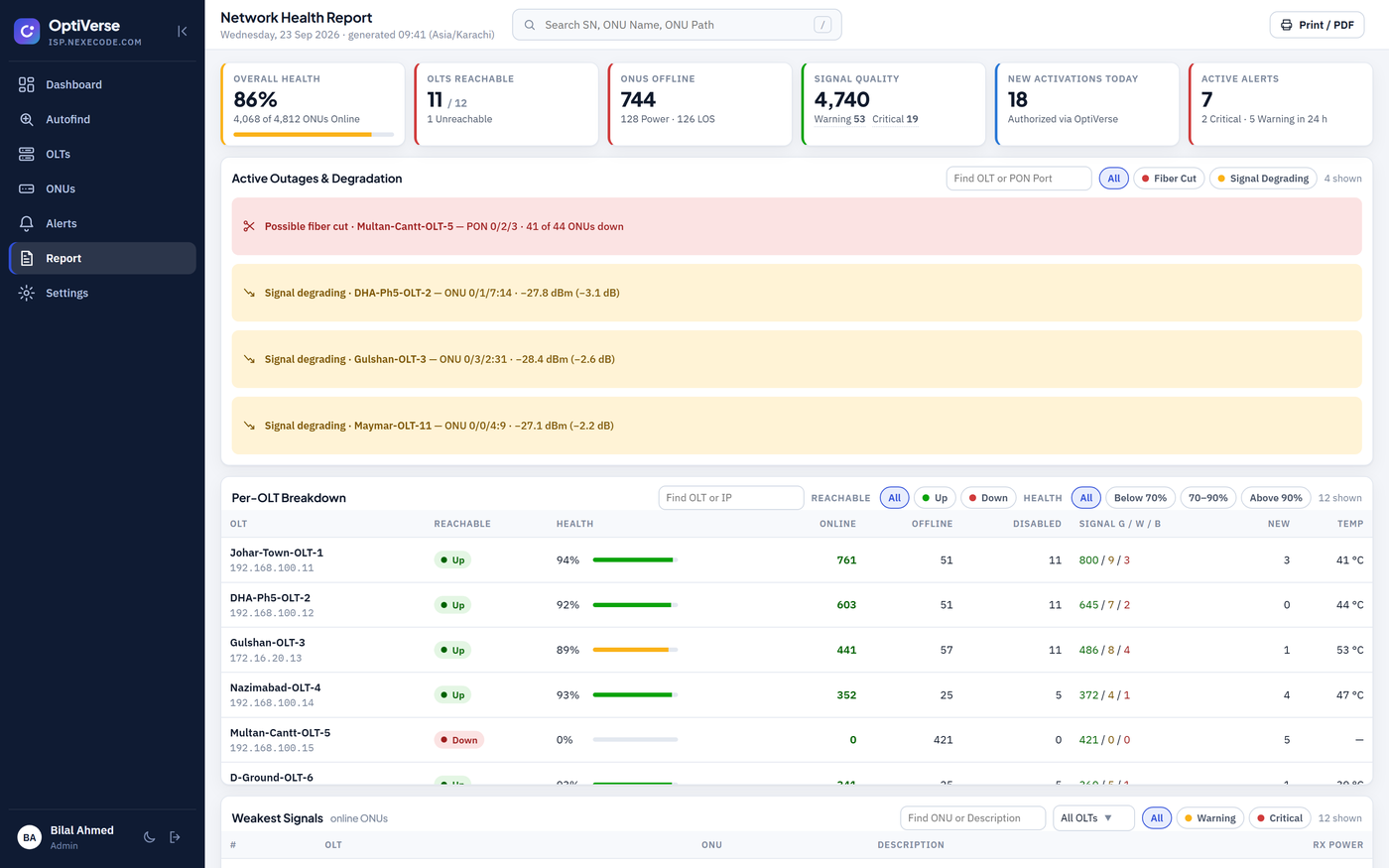Click the Autofind magnifier icon
The image size is (1389, 868).
[x=27, y=120]
